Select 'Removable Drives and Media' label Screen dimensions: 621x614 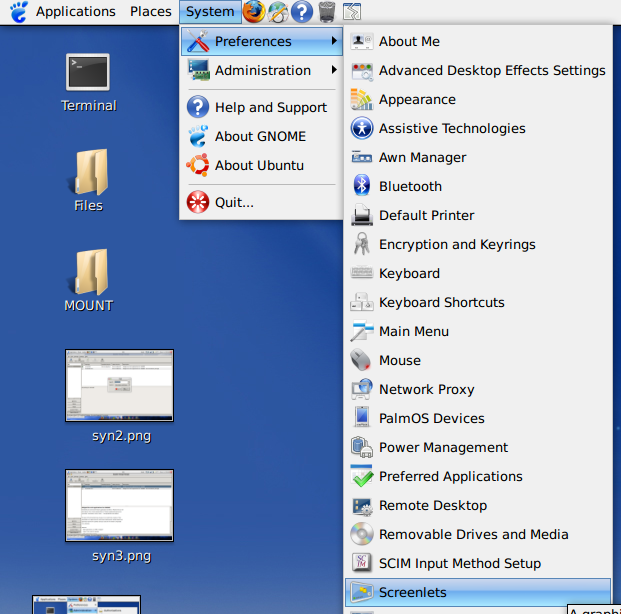pyautogui.click(x=474, y=534)
